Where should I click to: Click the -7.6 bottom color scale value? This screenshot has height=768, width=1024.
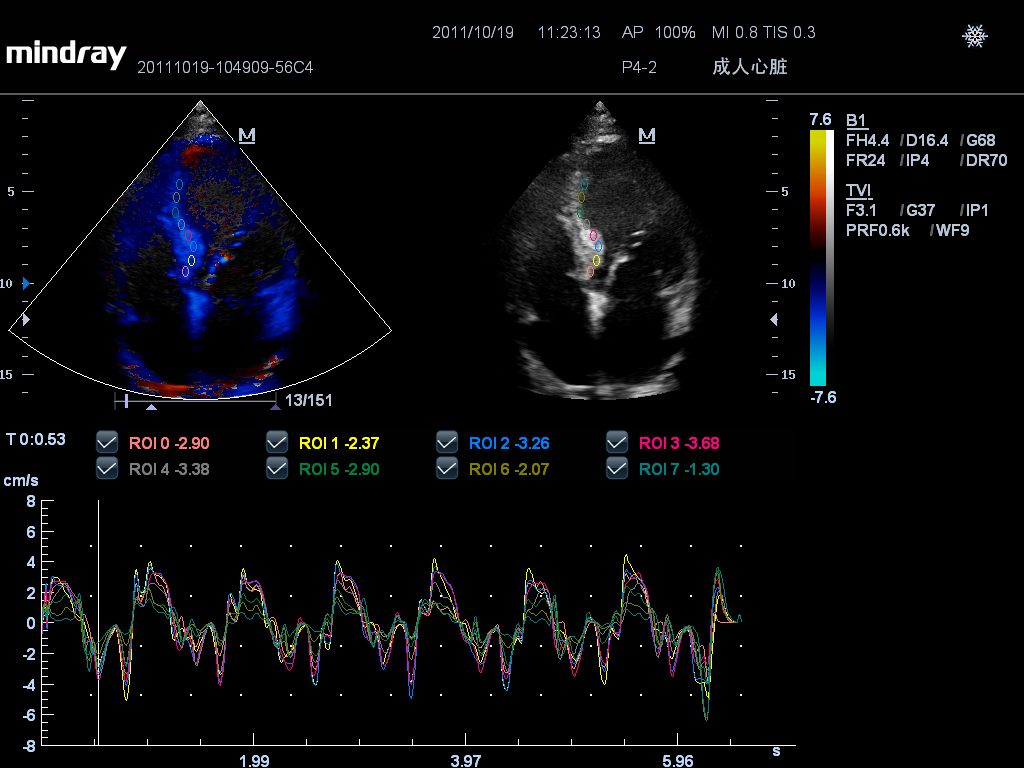823,398
